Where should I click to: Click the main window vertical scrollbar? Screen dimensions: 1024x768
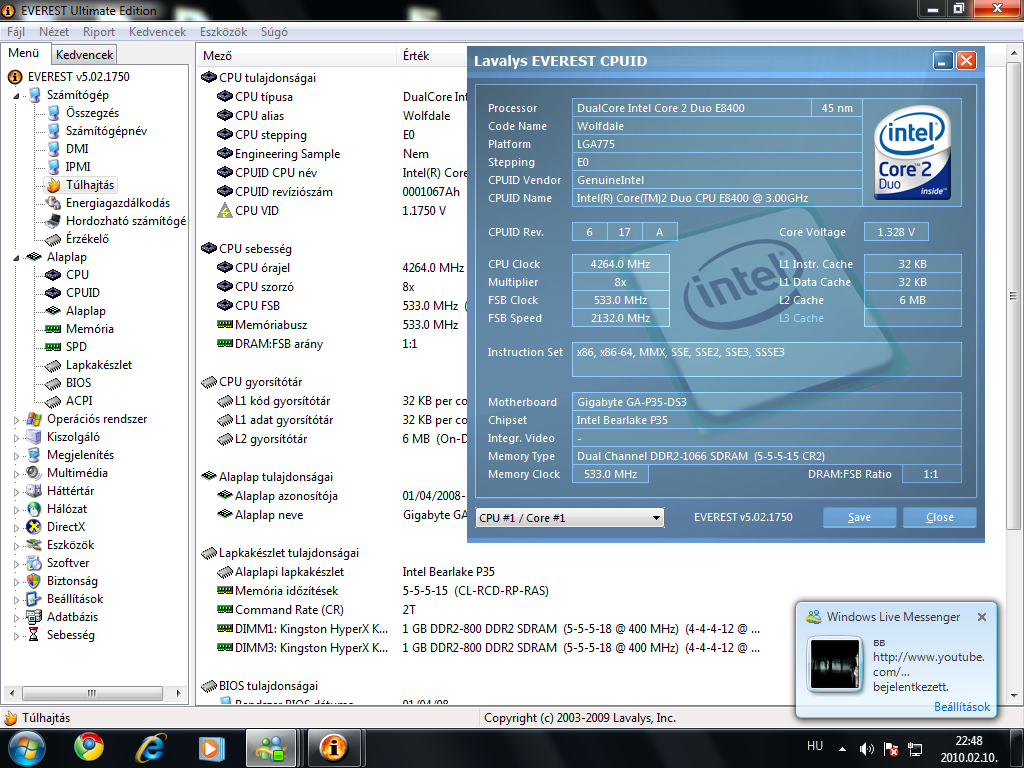click(x=1013, y=376)
